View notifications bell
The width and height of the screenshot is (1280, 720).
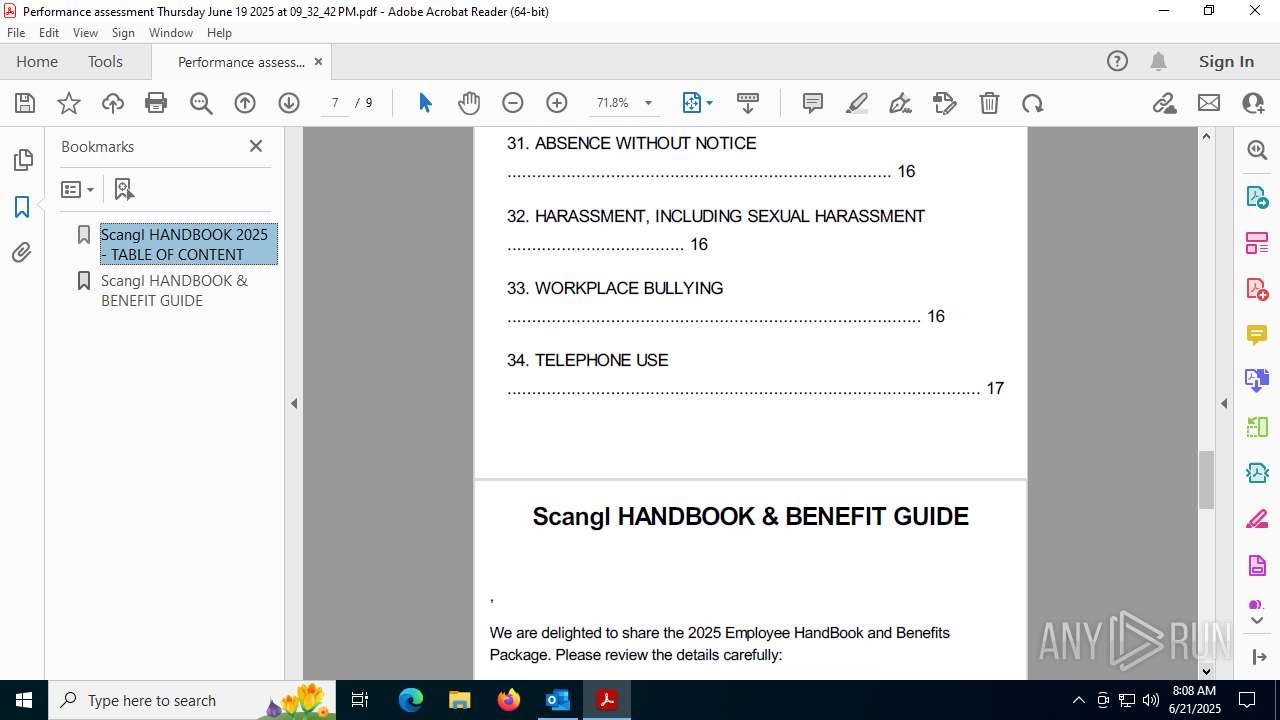coord(1158,62)
